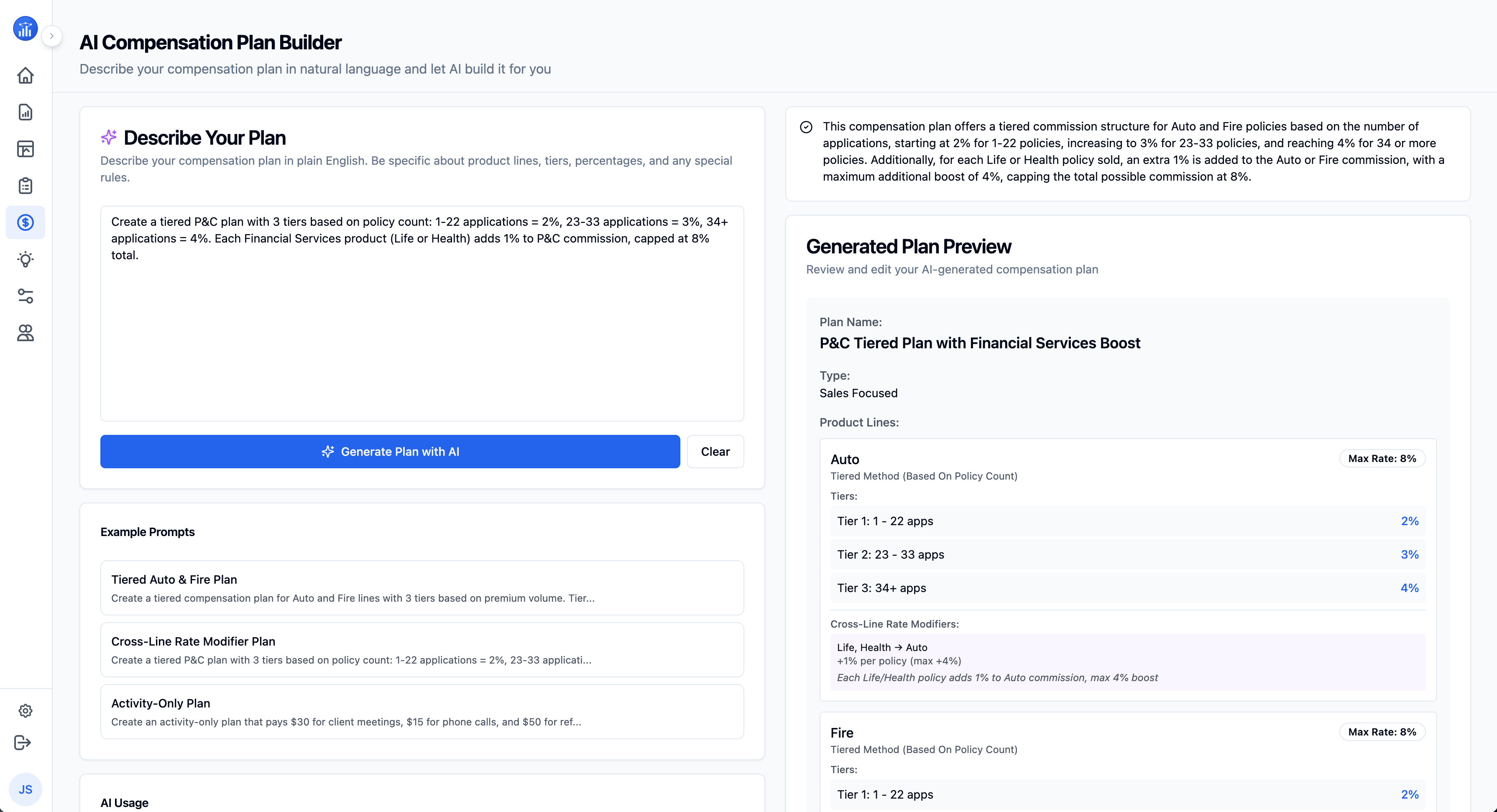Open the Home icon in sidebar
Viewport: 1497px width, 812px height.
click(x=25, y=76)
